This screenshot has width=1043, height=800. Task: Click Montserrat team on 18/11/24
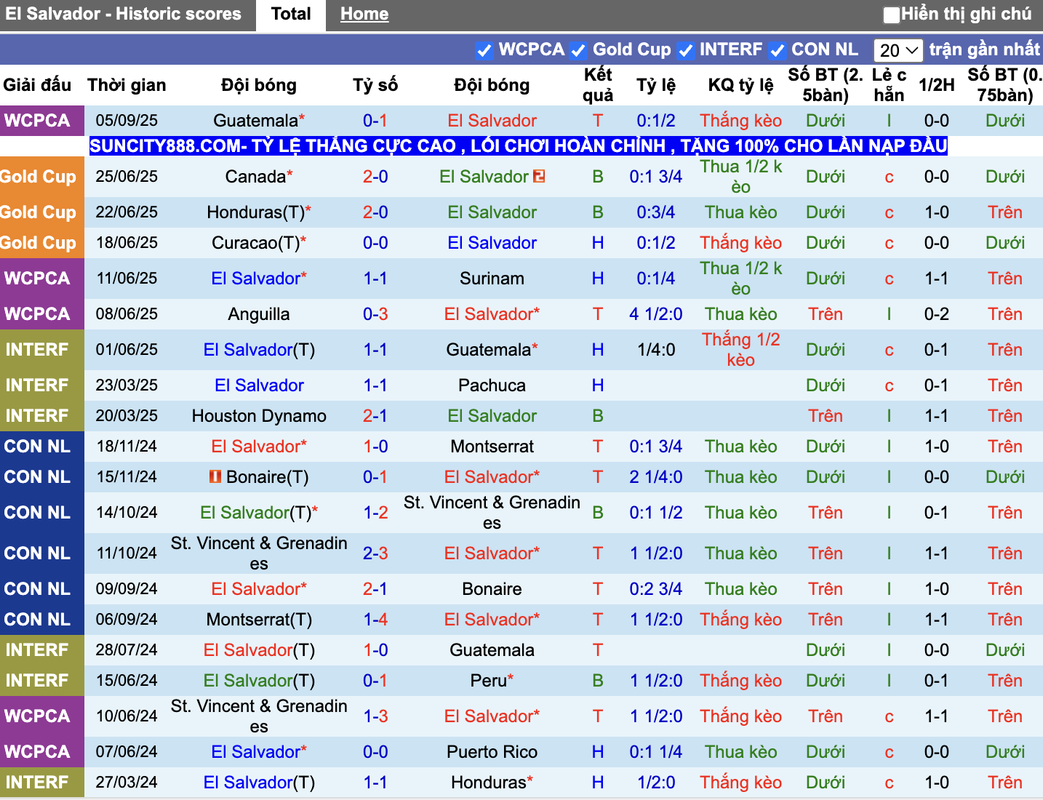[x=492, y=447]
